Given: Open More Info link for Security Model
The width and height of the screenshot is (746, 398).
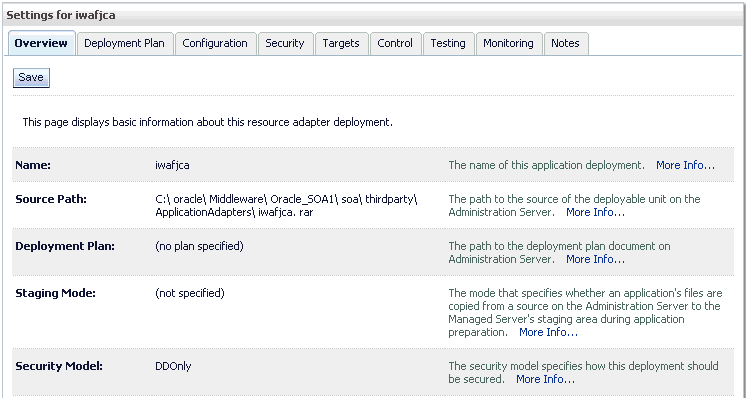Looking at the screenshot, I should (x=546, y=379).
